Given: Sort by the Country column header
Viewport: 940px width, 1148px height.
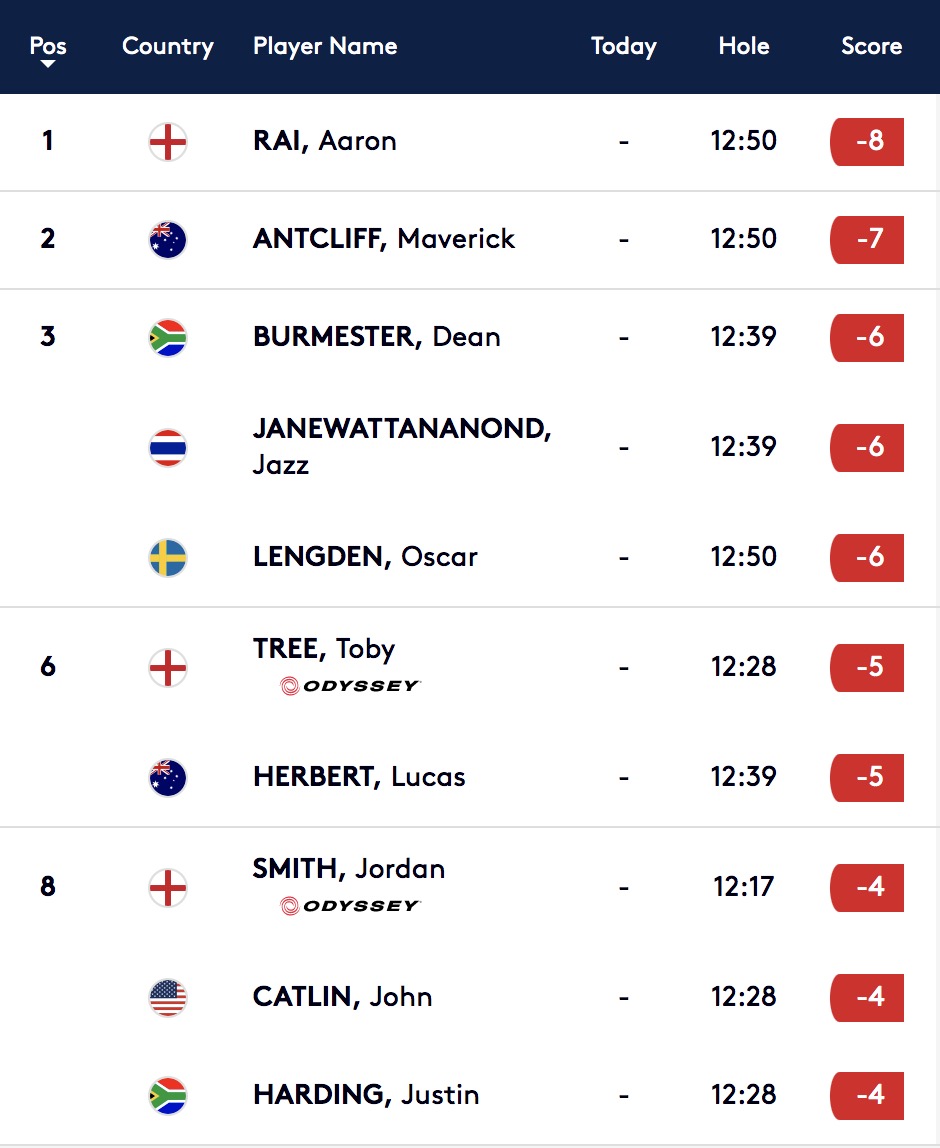Looking at the screenshot, I should pyautogui.click(x=168, y=46).
